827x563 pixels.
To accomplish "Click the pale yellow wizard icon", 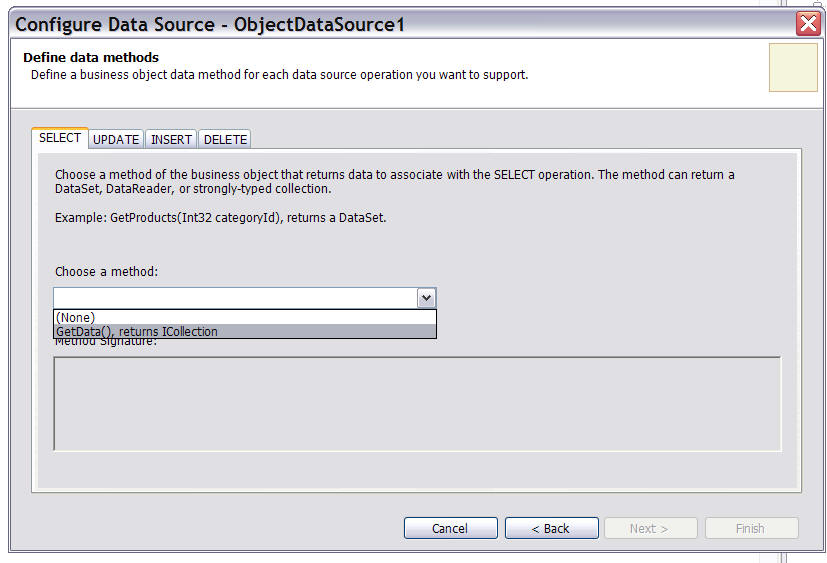I will click(x=792, y=68).
